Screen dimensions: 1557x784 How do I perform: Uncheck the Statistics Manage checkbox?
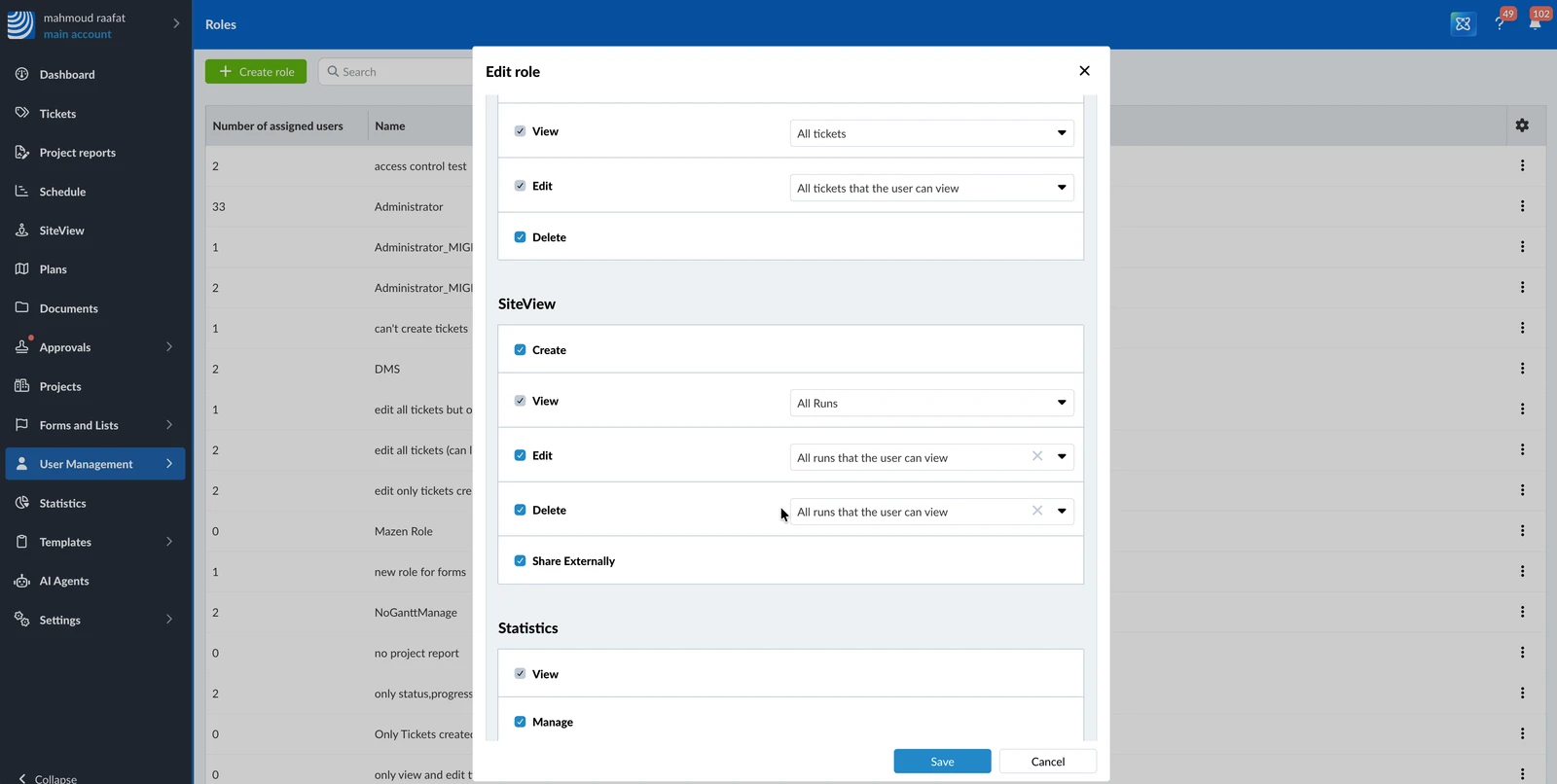click(x=520, y=722)
